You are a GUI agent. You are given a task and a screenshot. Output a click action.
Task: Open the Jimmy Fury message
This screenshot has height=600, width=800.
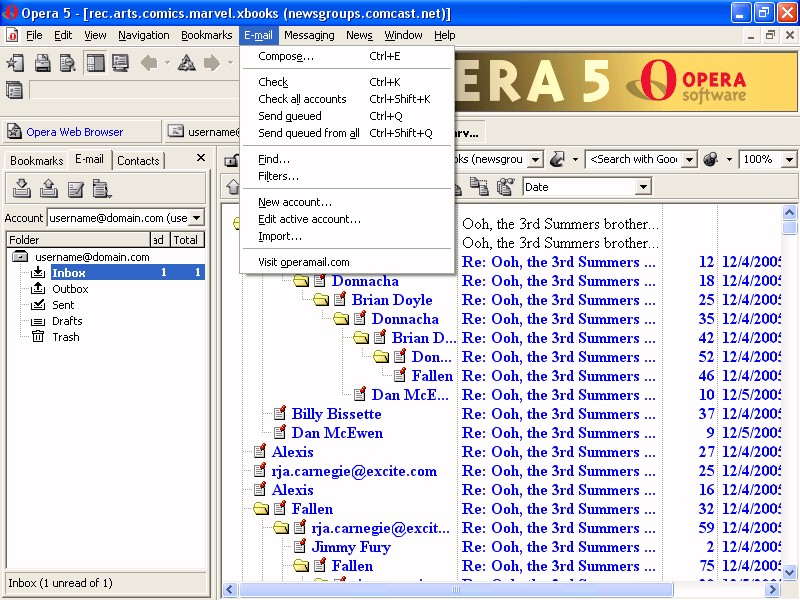351,547
